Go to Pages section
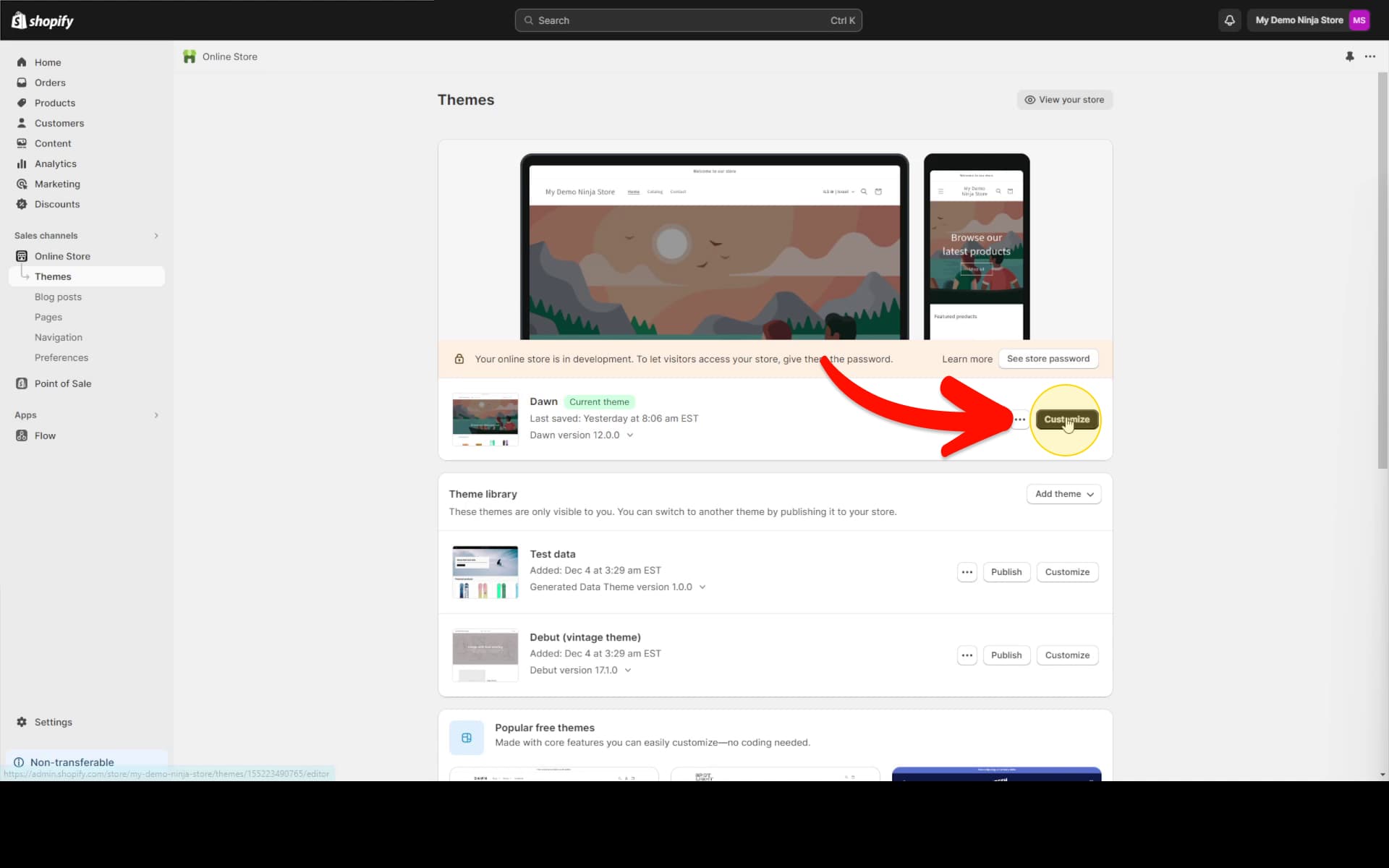1389x868 pixels. (x=48, y=317)
